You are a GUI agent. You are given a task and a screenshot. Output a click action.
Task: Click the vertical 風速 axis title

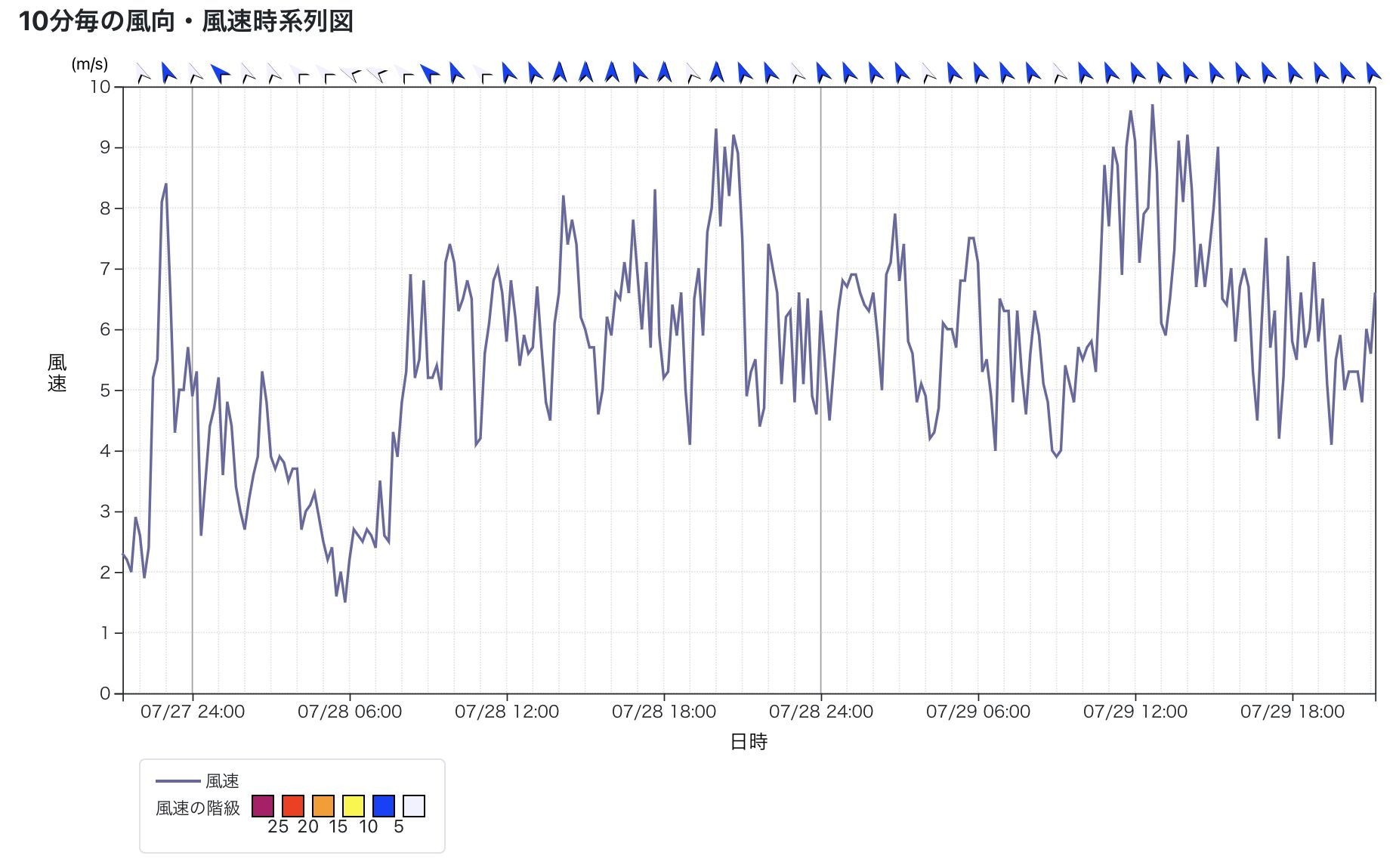point(57,372)
